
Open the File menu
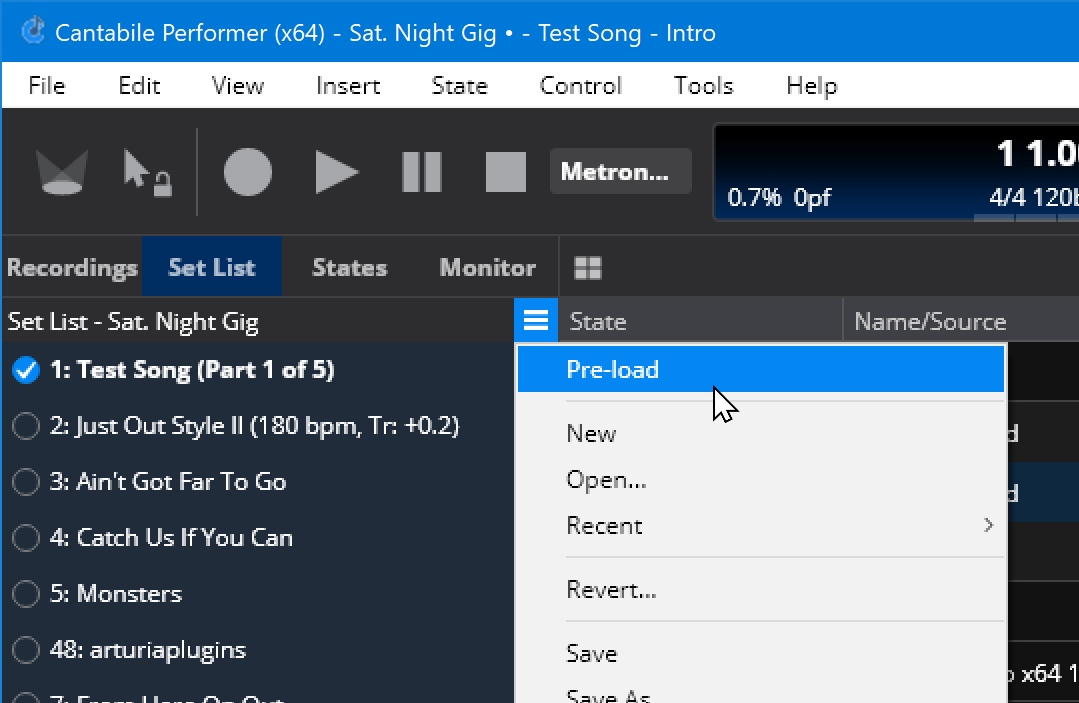coord(47,85)
